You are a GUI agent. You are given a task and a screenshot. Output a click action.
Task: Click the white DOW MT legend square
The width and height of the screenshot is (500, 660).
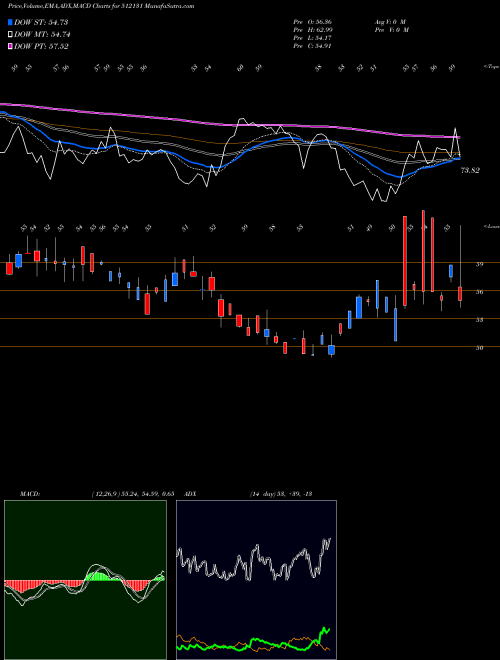click(11, 35)
